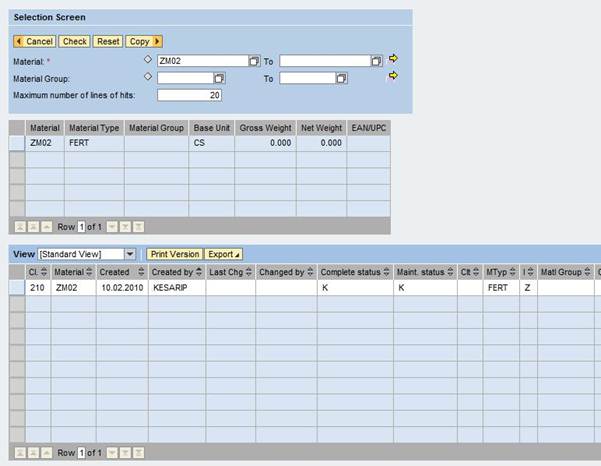Go to previous page in lower table pager
Screen dimensions: 601x466
[33, 453]
